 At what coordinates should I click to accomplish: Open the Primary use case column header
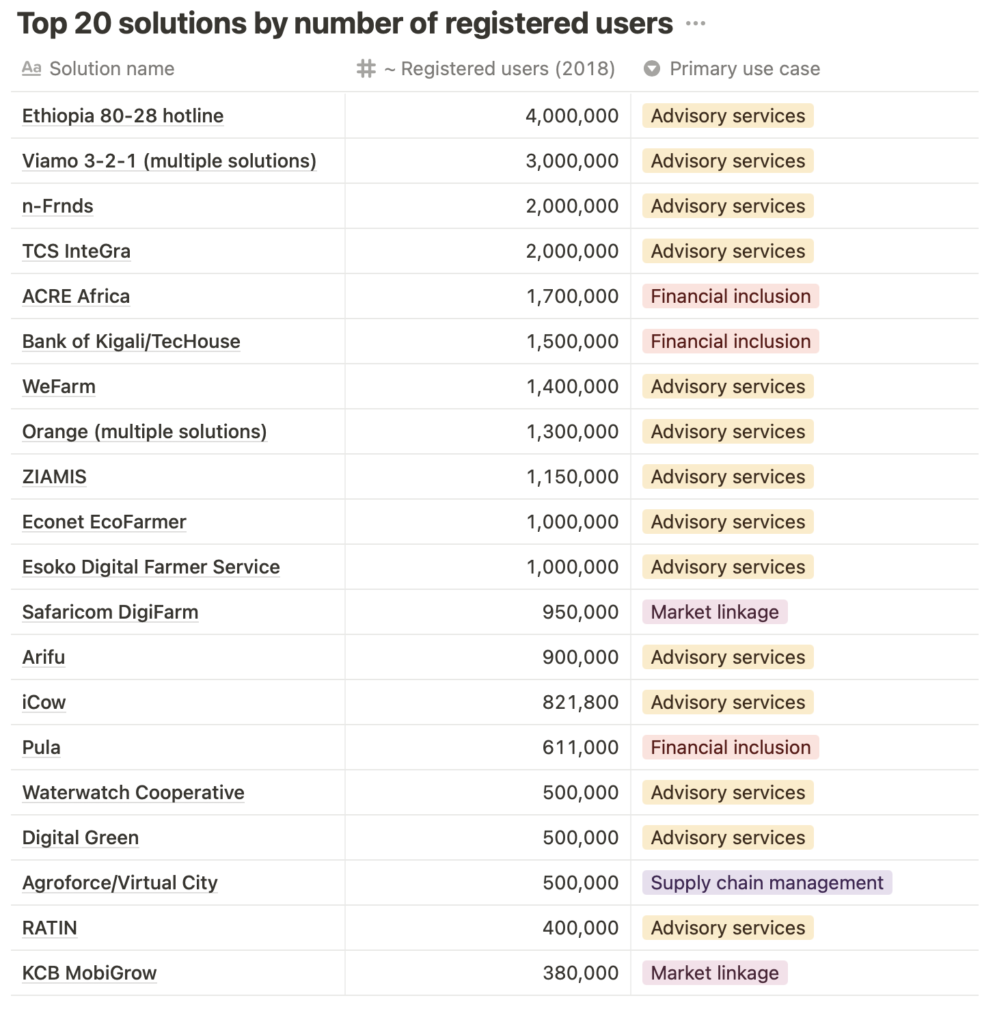tap(732, 69)
